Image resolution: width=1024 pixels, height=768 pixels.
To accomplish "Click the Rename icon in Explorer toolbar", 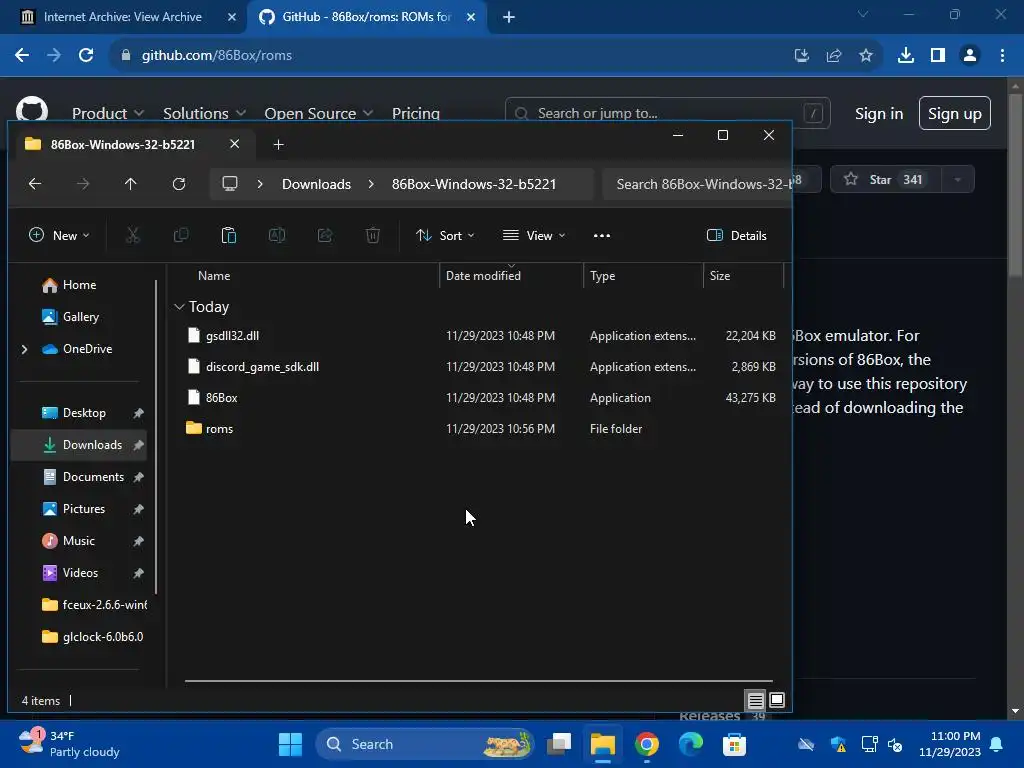I will click(x=277, y=236).
